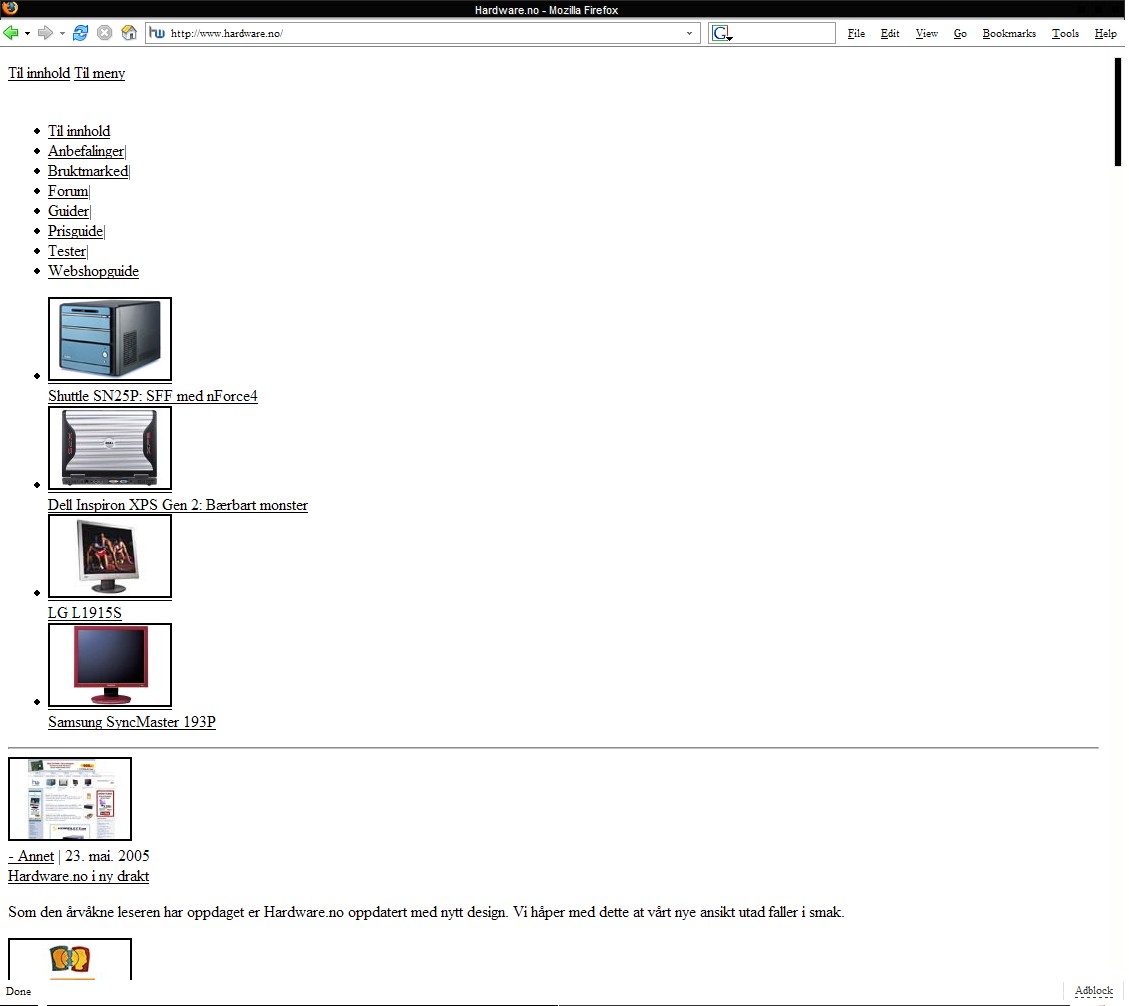Viewport: 1129px width, 1006px height.
Task: Open Hardware.no i ny drakt article link
Action: [78, 876]
